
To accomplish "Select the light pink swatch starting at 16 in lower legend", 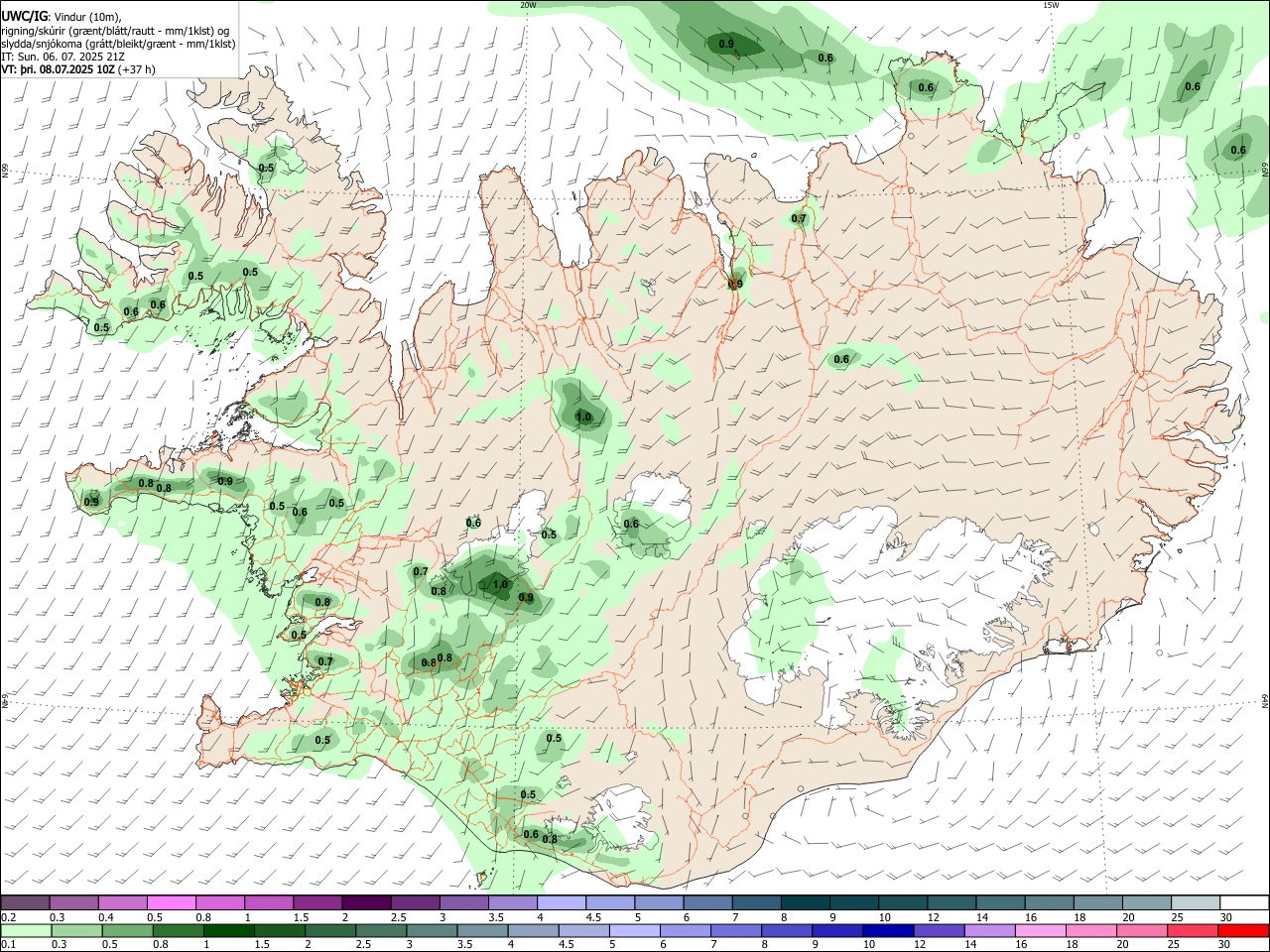I will tap(1040, 930).
